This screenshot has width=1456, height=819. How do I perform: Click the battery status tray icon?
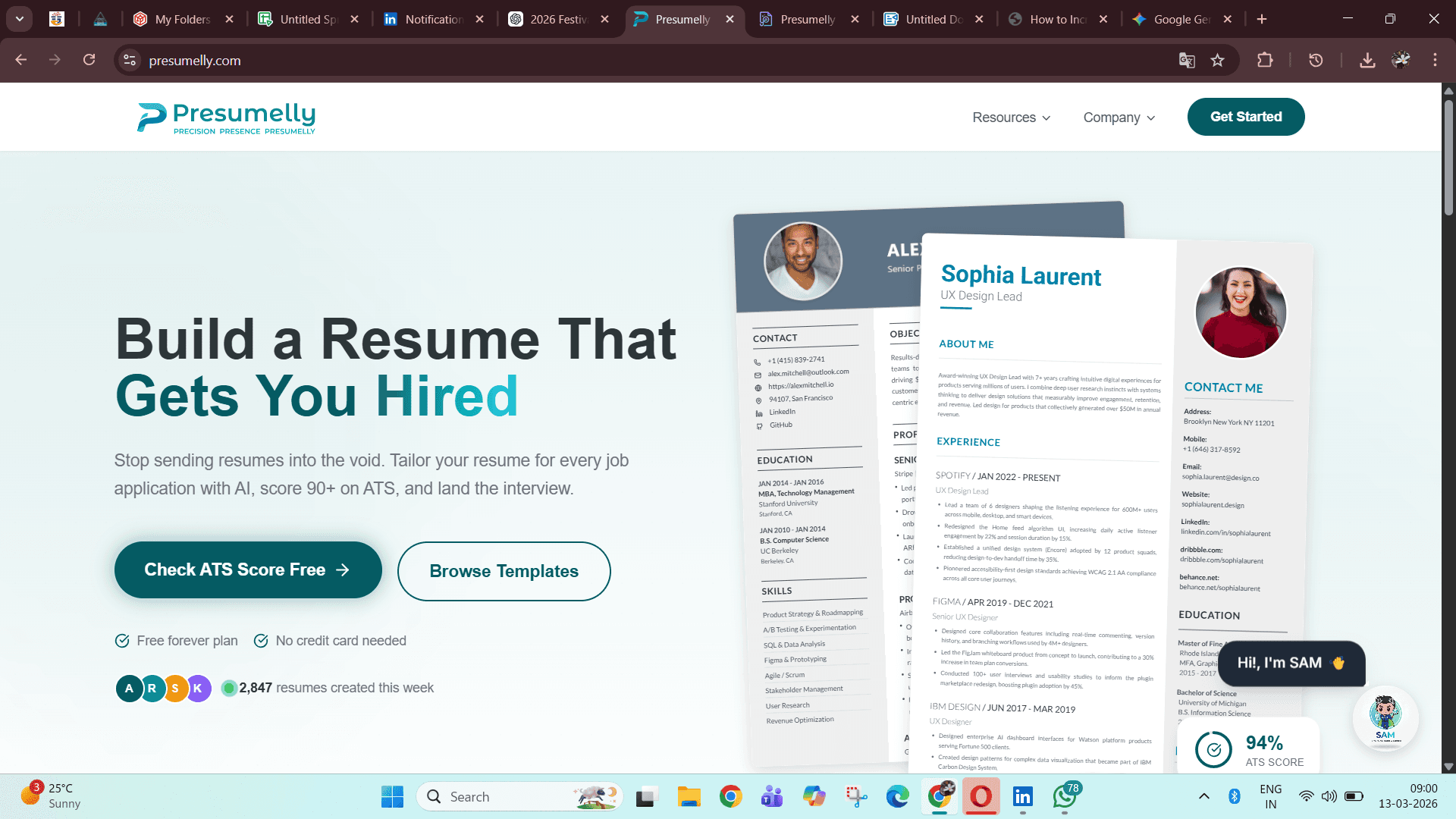click(x=1354, y=796)
